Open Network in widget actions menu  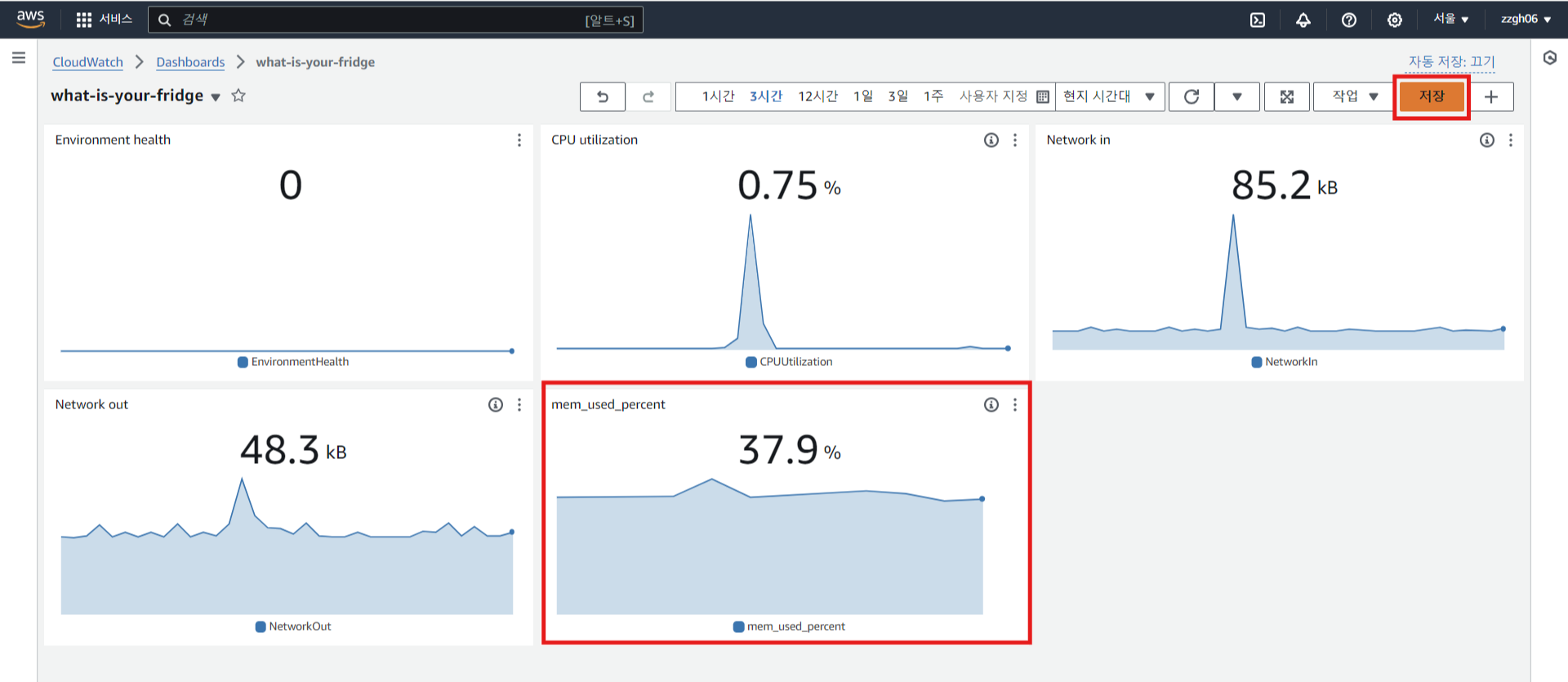1511,140
